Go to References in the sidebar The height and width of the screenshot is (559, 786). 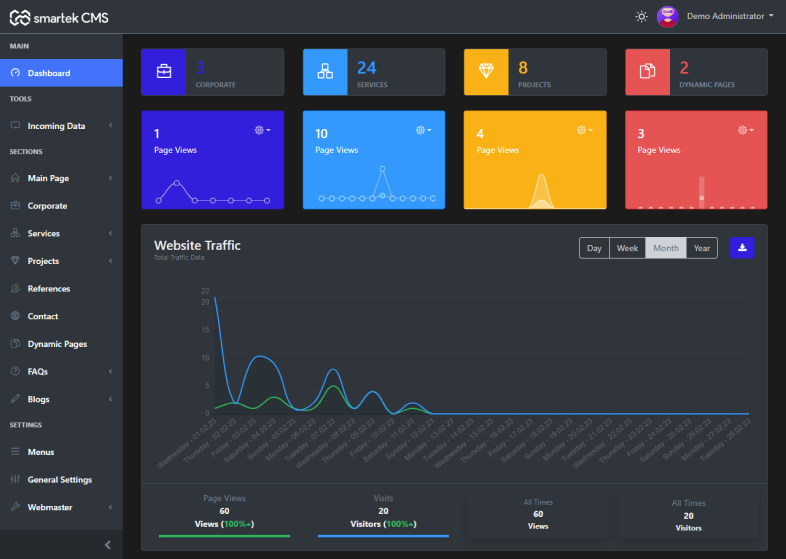(x=49, y=289)
